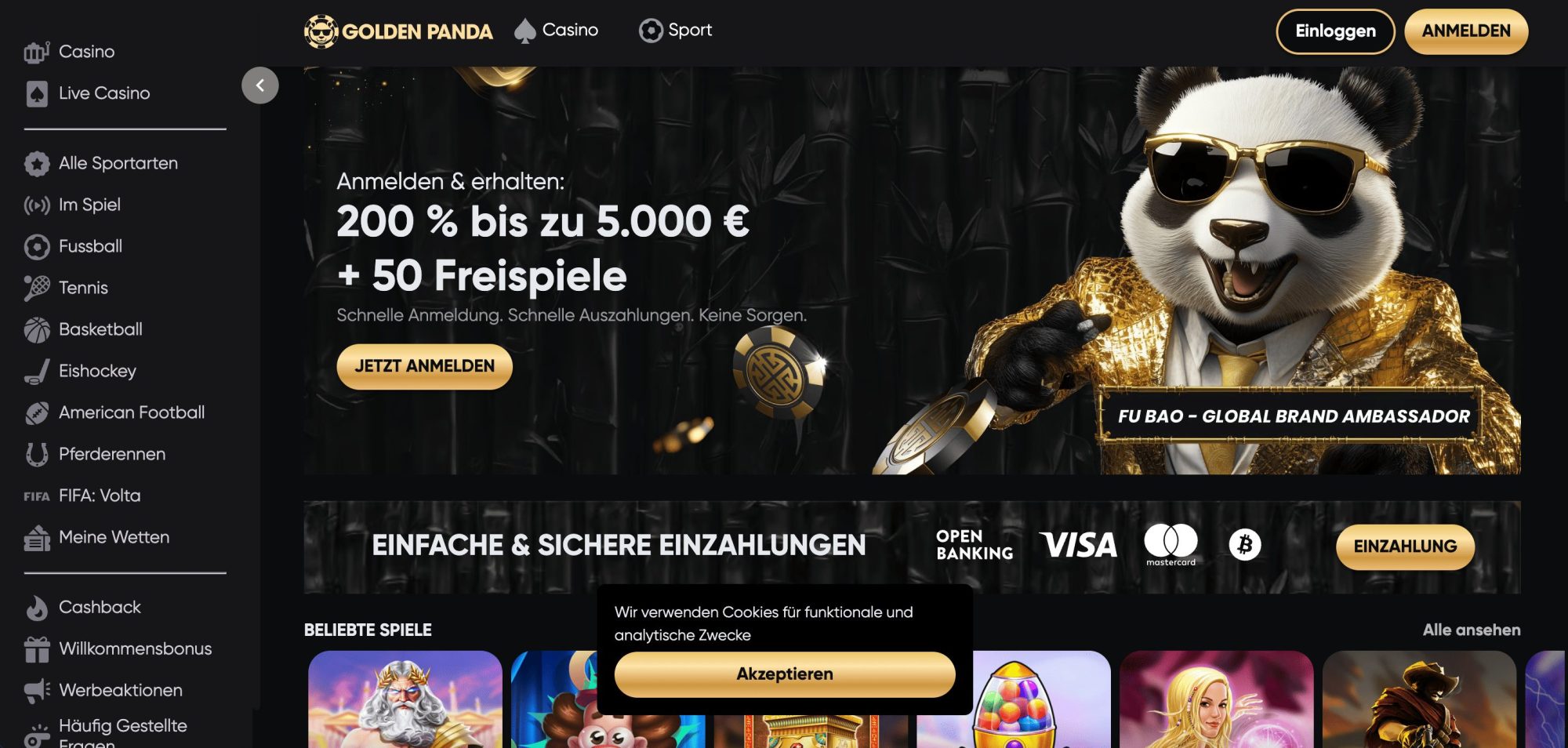Accept cookies with the Akzeptieren button

coord(785,674)
